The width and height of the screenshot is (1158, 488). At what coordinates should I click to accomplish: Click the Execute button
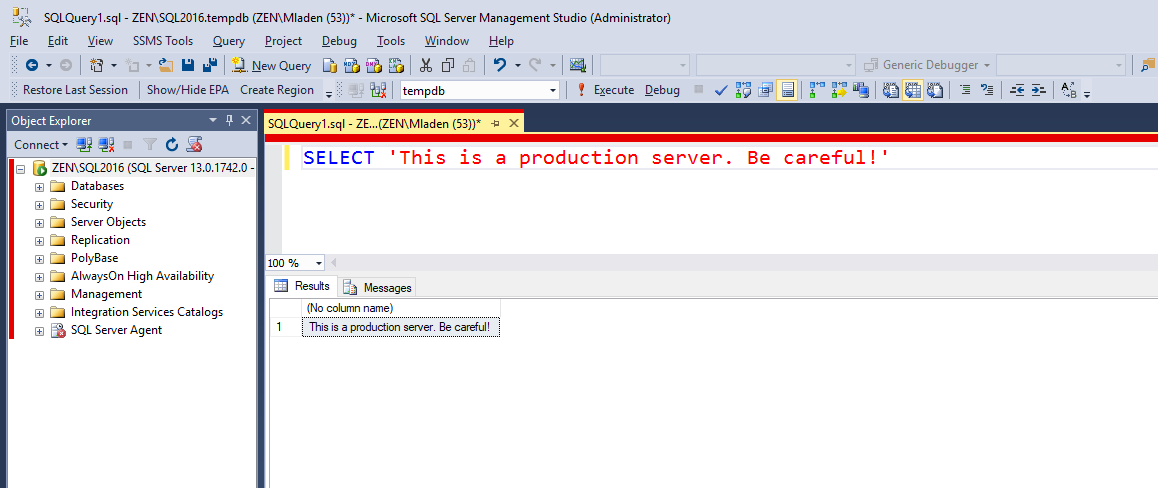[605, 90]
